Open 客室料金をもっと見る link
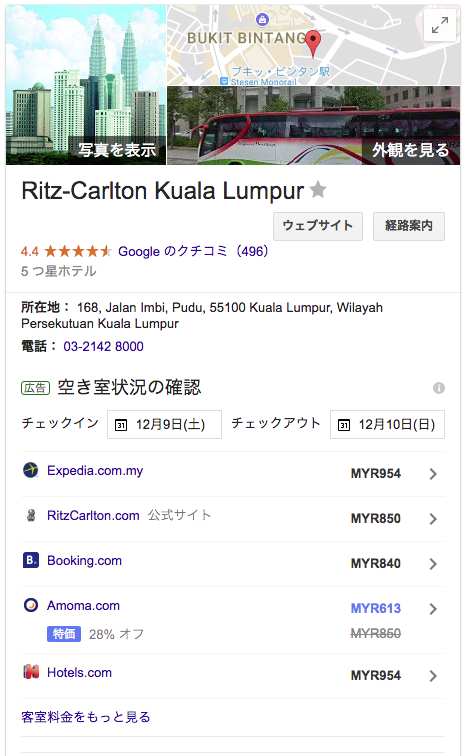The width and height of the screenshot is (469, 756). (x=86, y=717)
